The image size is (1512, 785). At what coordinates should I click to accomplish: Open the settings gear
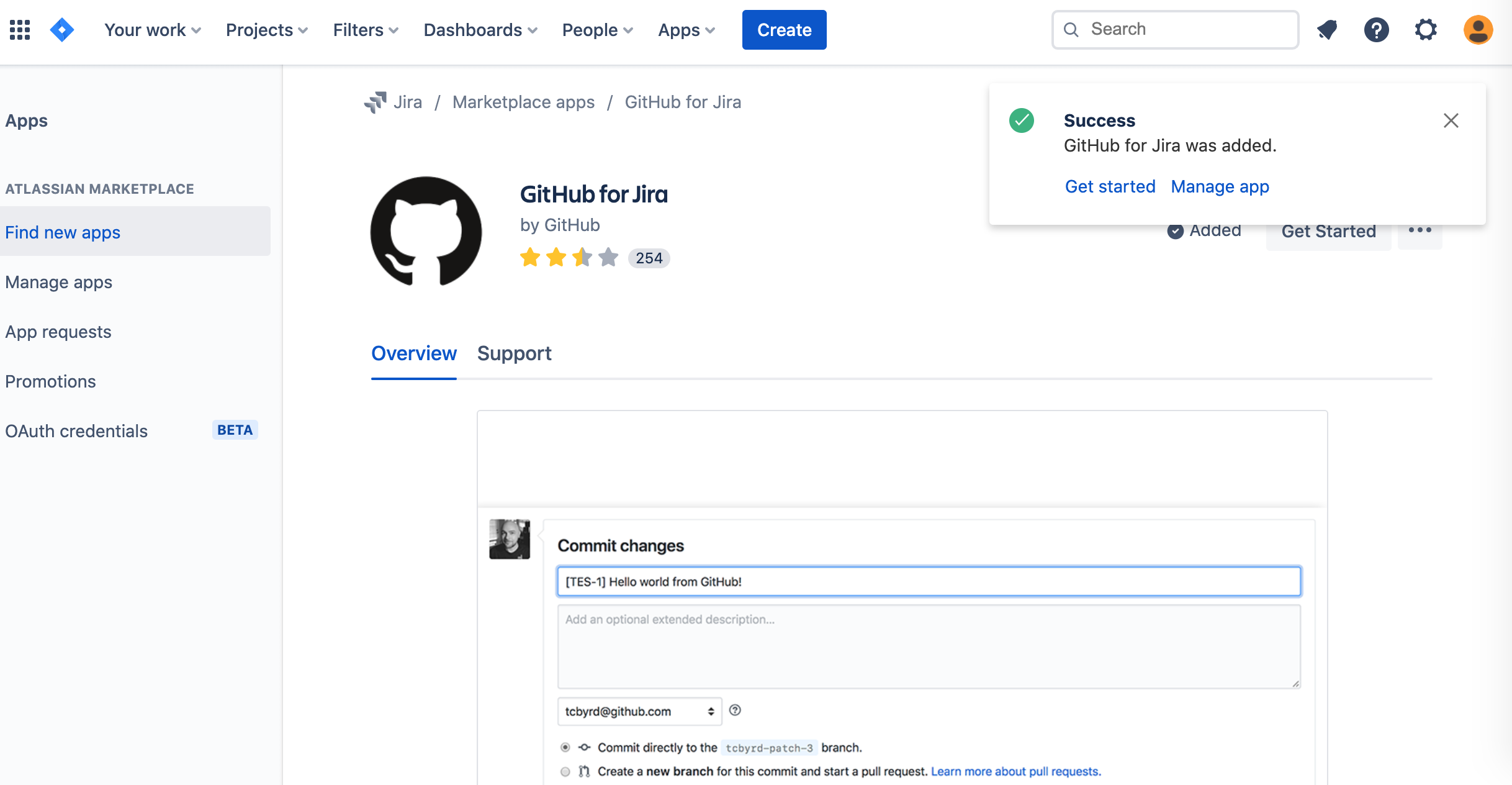click(x=1426, y=30)
